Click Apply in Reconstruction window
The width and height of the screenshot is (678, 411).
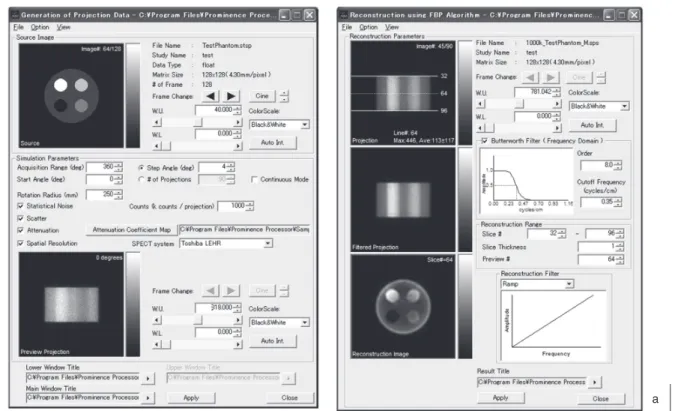(x=500, y=398)
